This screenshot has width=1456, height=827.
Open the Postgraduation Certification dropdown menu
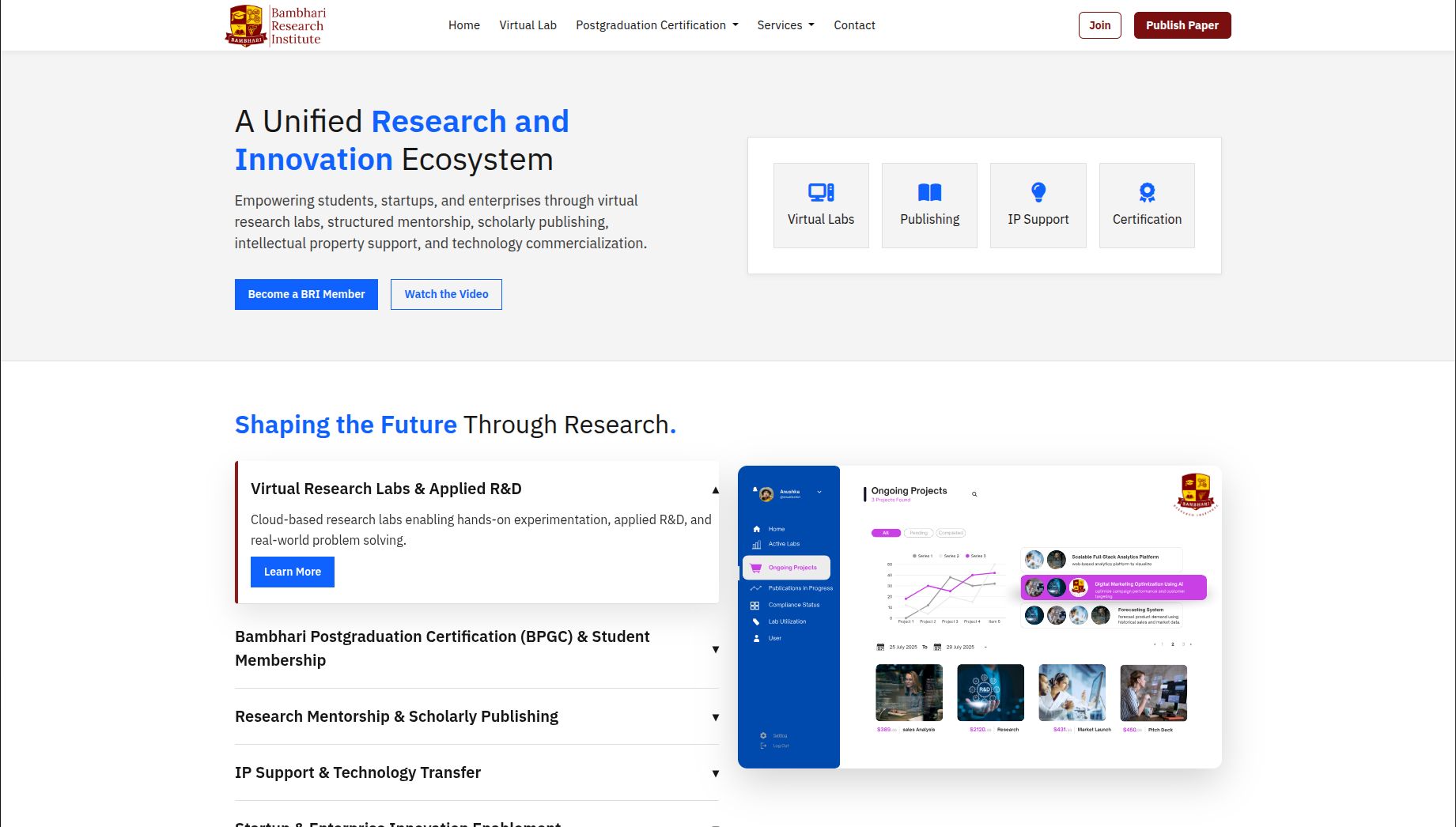click(x=656, y=25)
